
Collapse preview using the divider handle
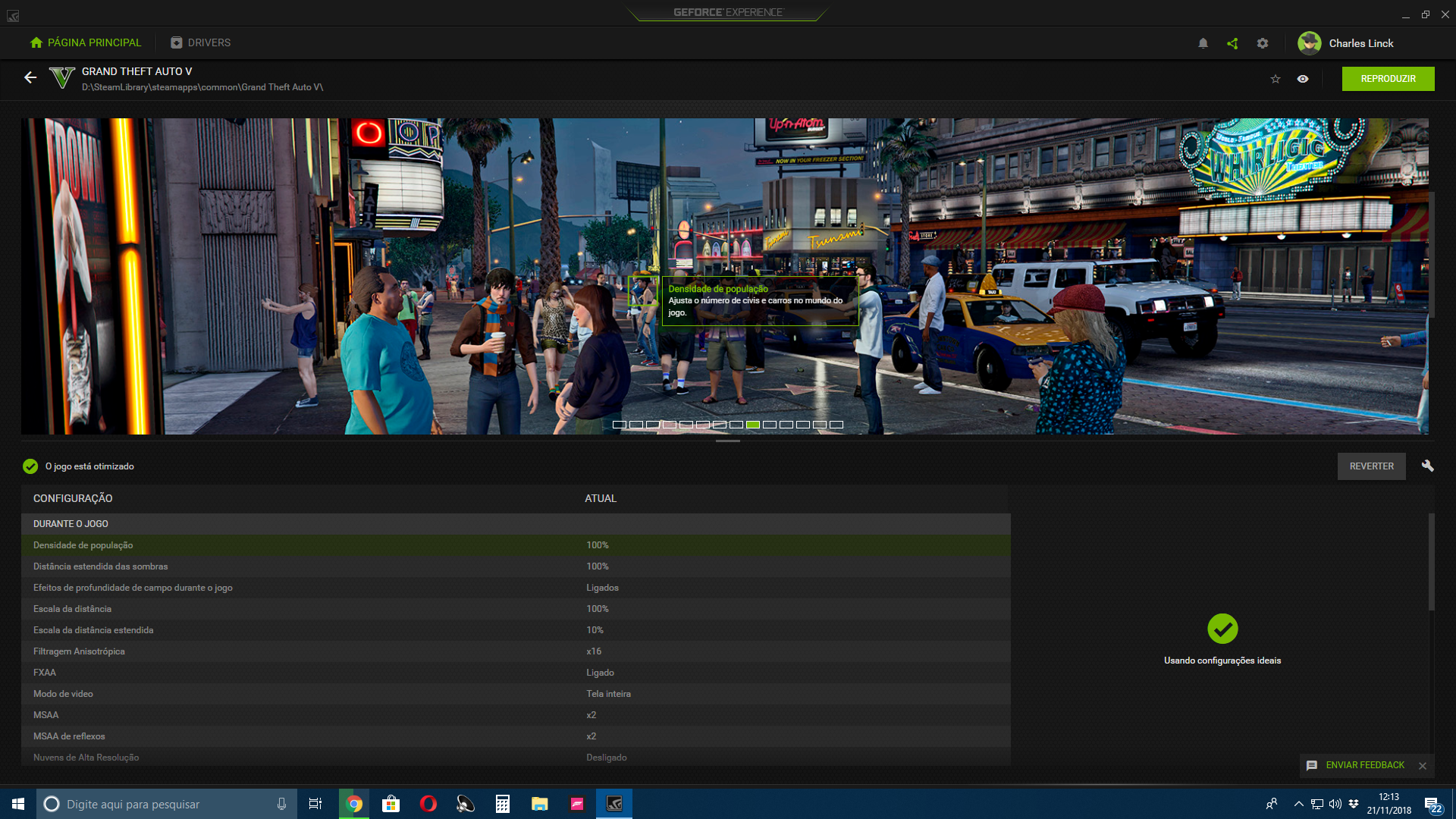(x=728, y=441)
